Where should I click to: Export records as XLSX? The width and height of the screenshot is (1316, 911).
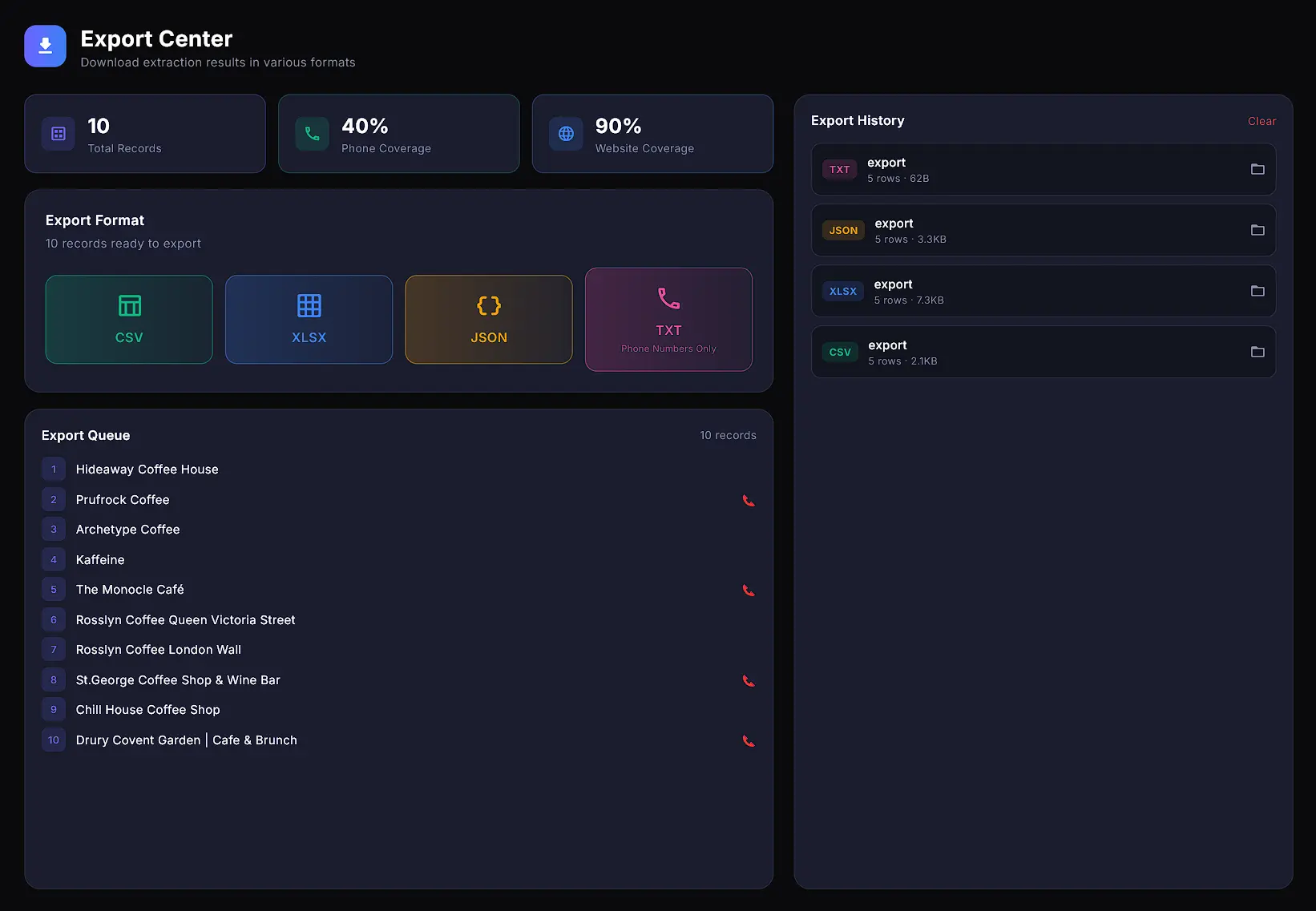[309, 320]
